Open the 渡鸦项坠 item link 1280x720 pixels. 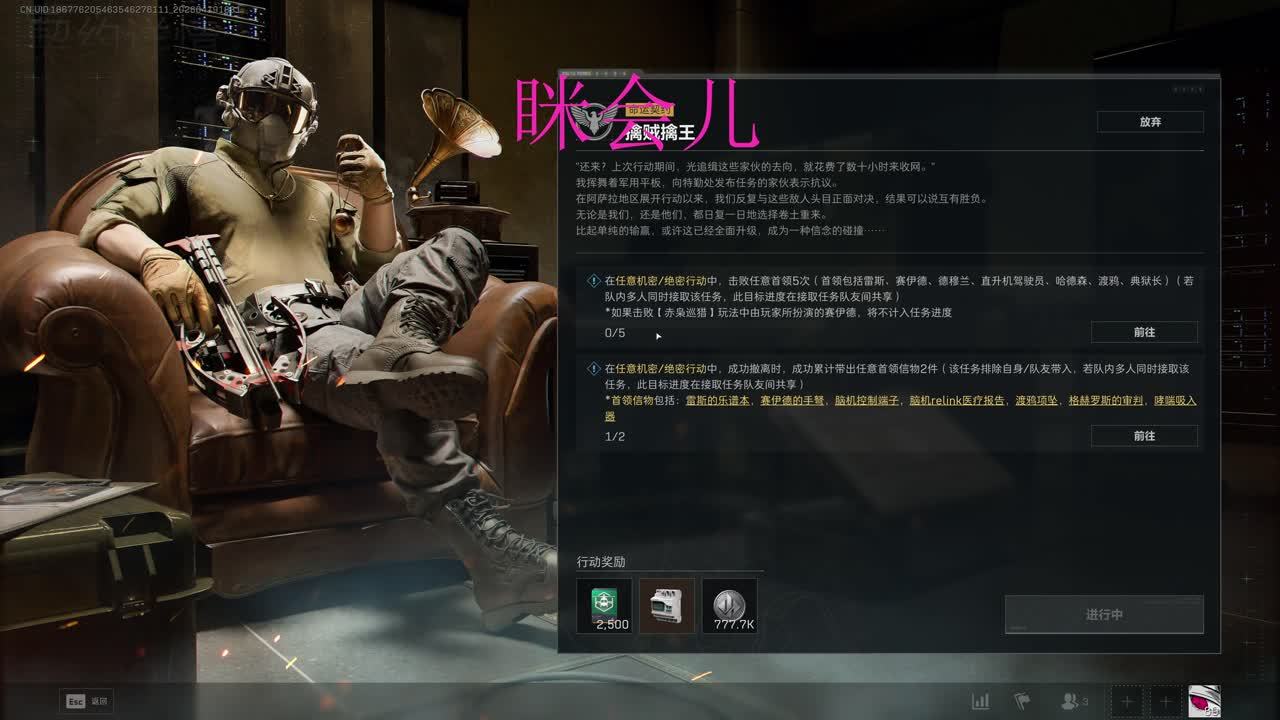tap(1037, 401)
